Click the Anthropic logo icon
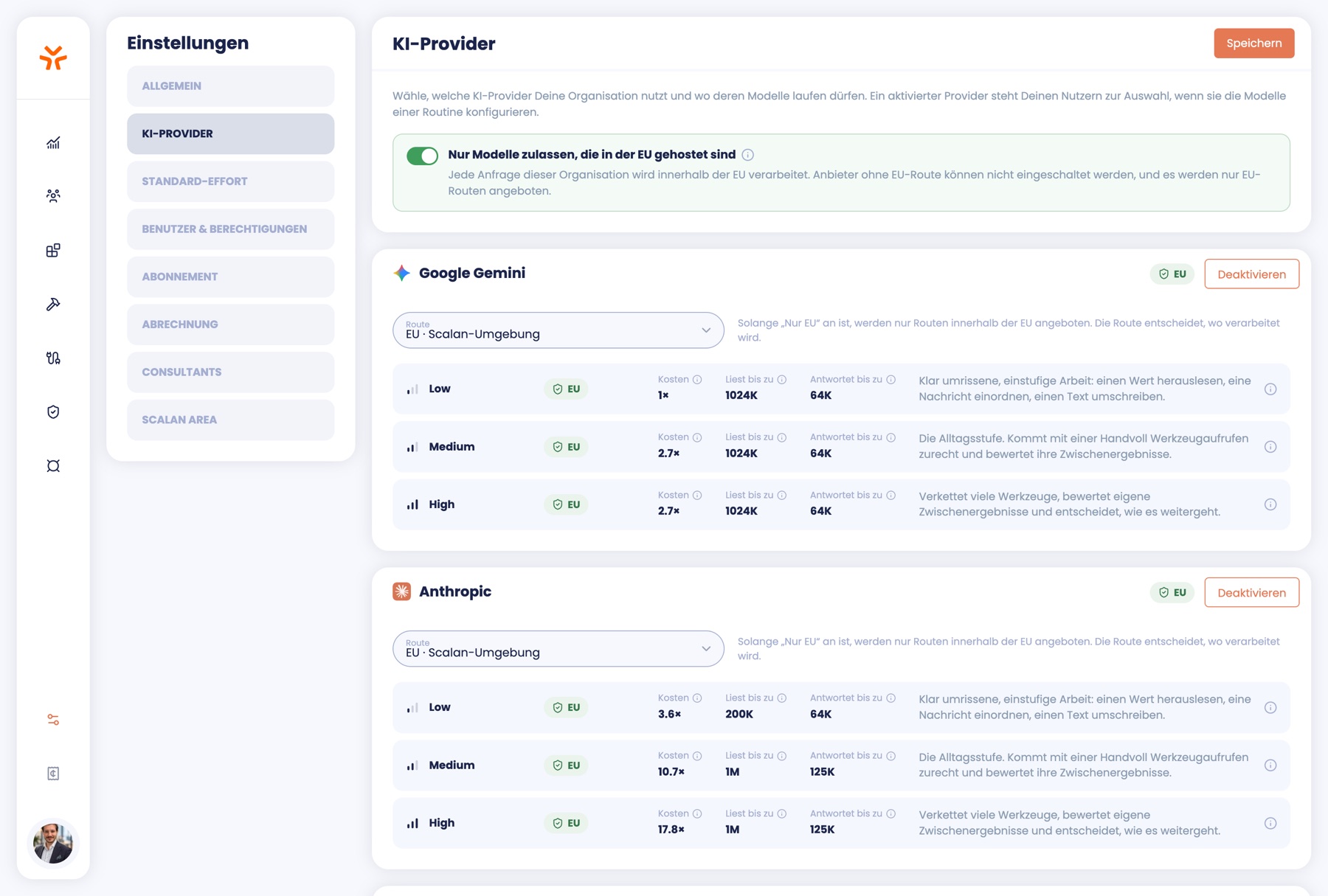The width and height of the screenshot is (1328, 896). tap(402, 591)
